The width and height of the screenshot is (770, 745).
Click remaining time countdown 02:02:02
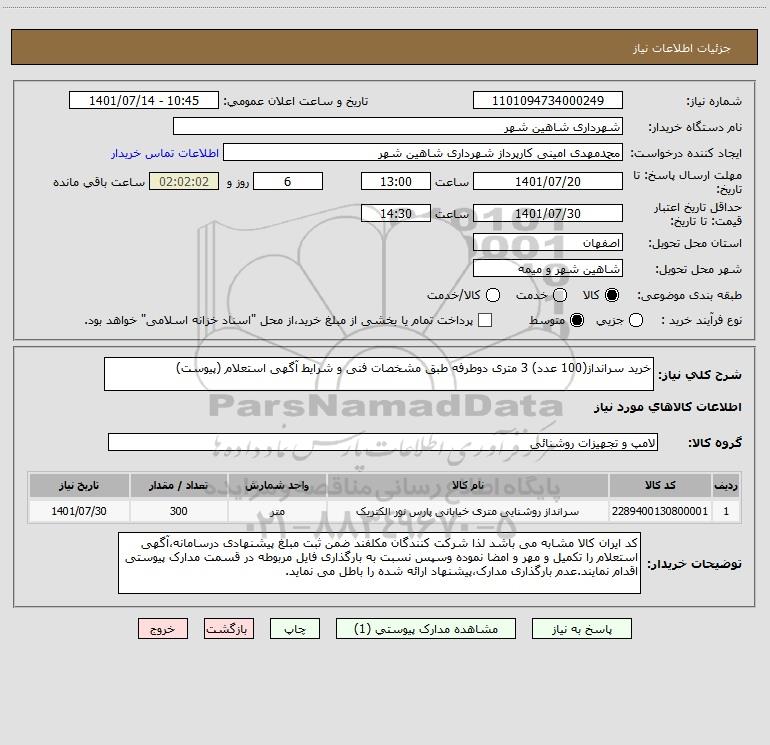point(184,181)
